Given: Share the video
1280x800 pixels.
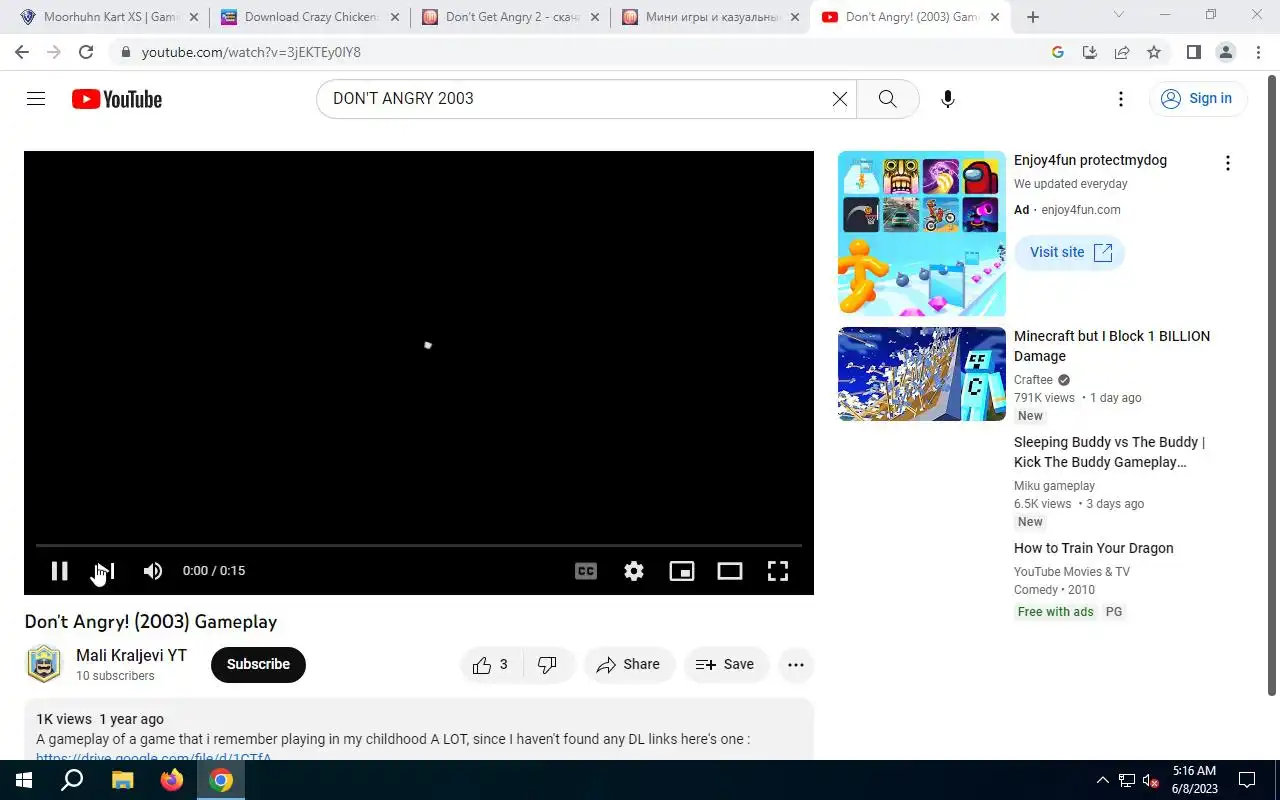Looking at the screenshot, I should pos(629,665).
